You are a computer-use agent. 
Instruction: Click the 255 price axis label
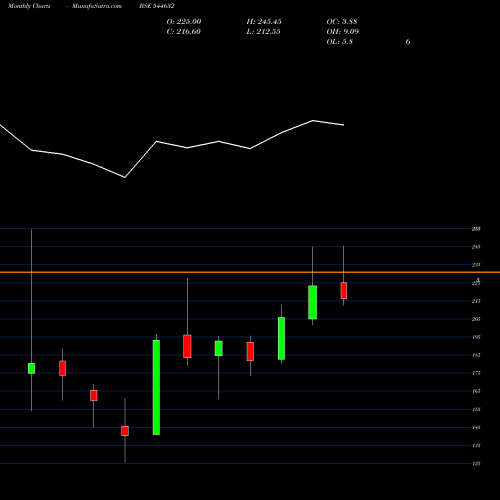(x=476, y=229)
